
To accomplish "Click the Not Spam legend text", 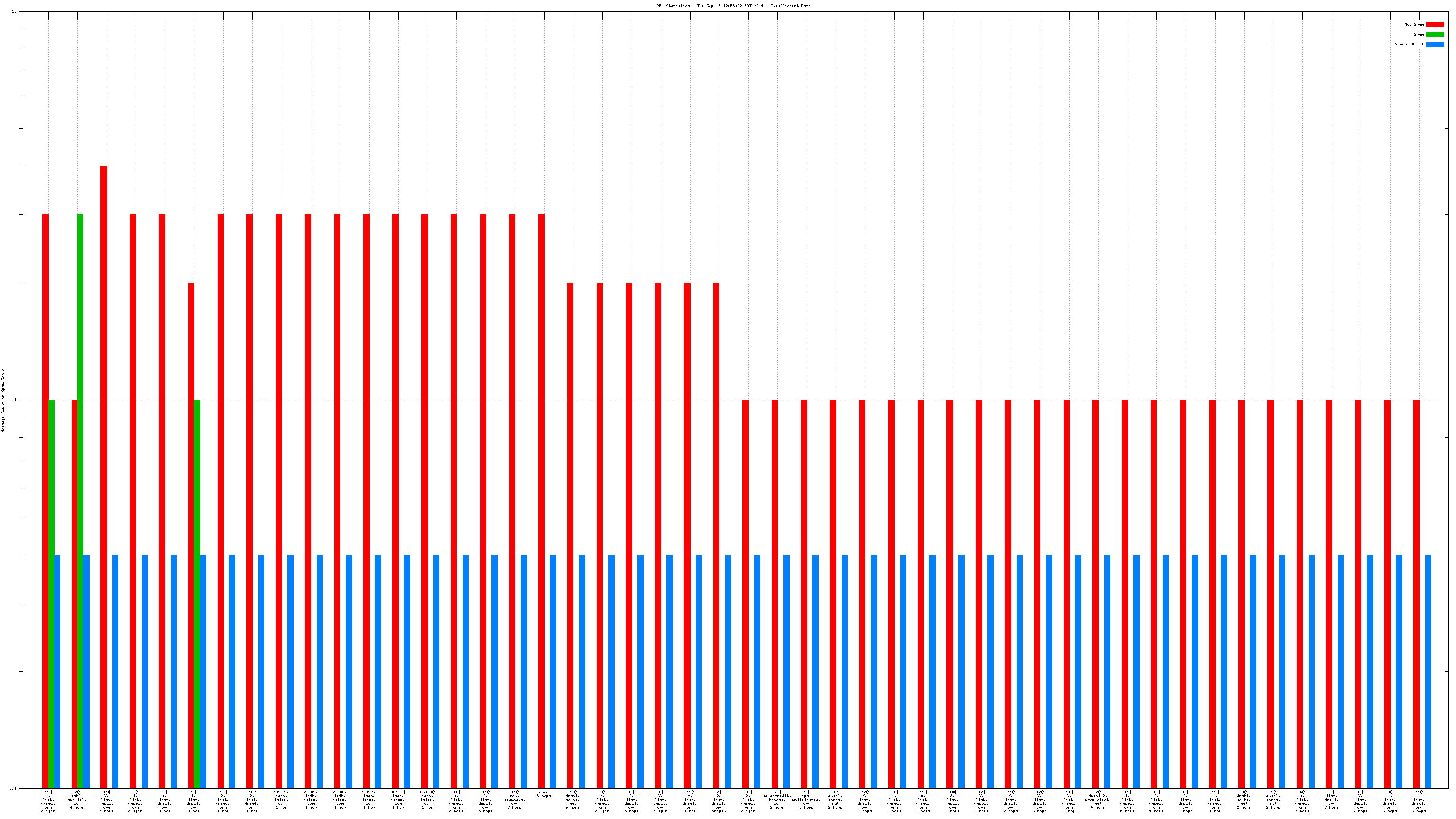I will click(x=1414, y=24).
